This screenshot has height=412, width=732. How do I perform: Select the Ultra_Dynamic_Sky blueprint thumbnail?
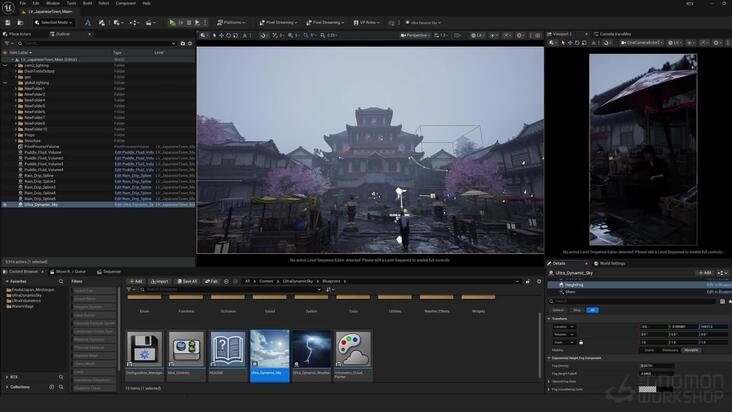click(x=270, y=356)
